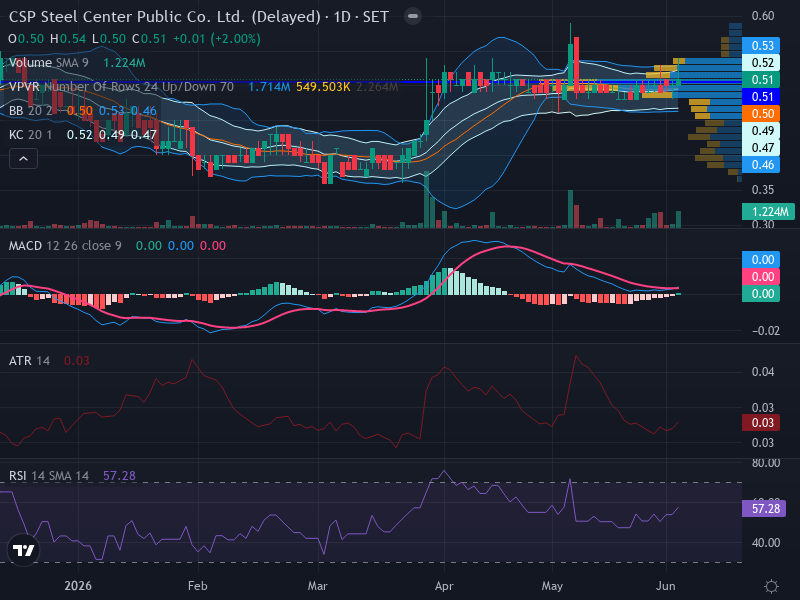Click the 80.00 RSI scale value
Image resolution: width=800 pixels, height=600 pixels.
pyautogui.click(x=766, y=463)
